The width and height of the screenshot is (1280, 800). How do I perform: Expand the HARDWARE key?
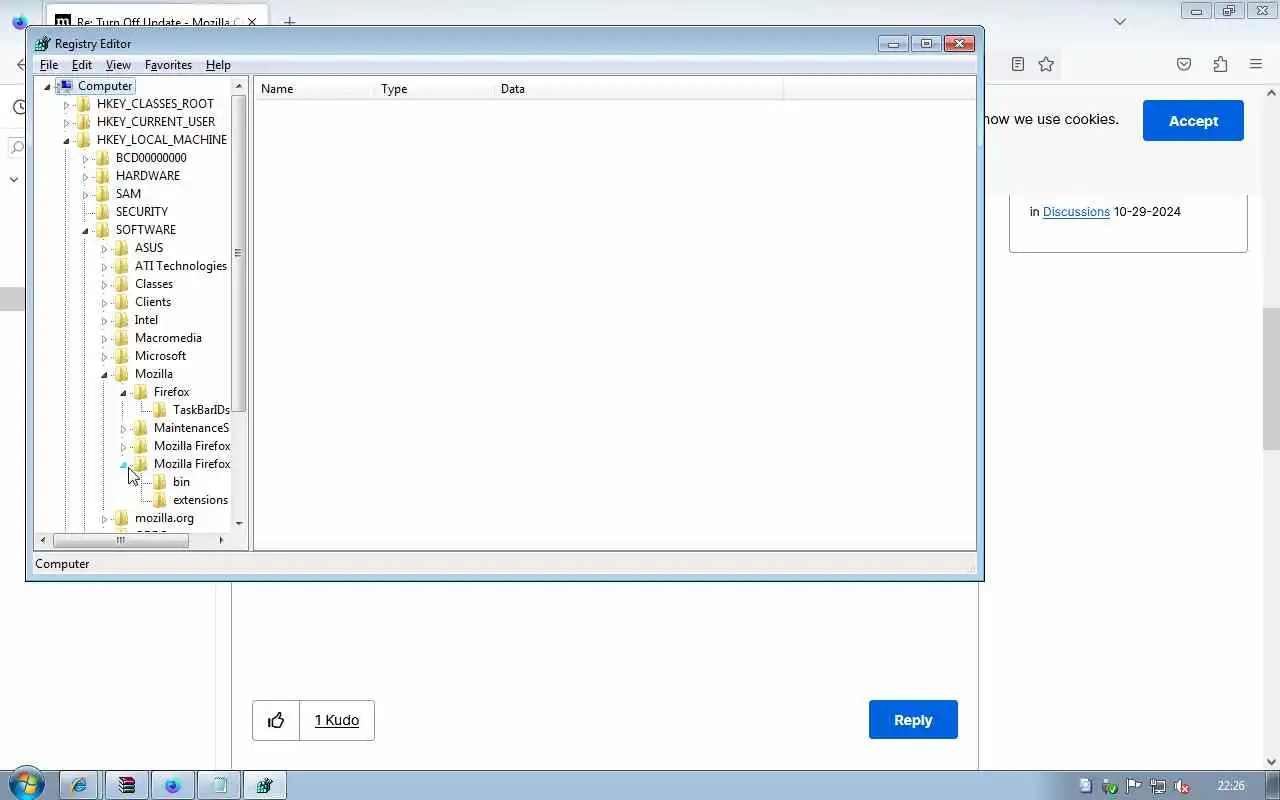(86, 176)
